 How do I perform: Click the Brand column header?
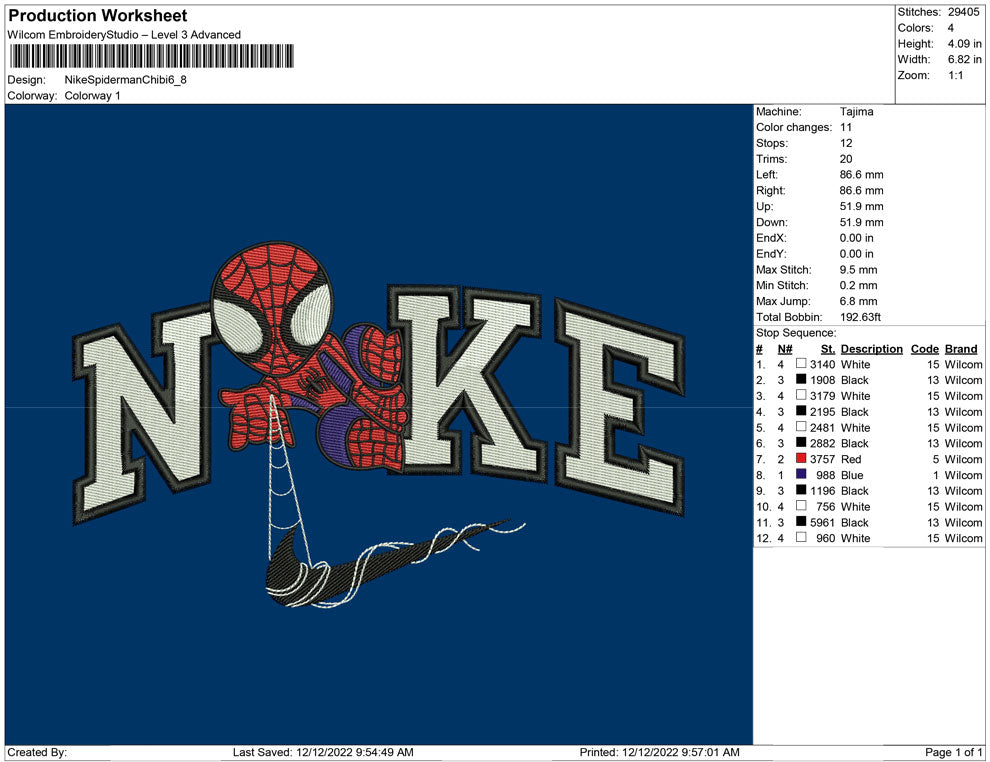[x=961, y=349]
